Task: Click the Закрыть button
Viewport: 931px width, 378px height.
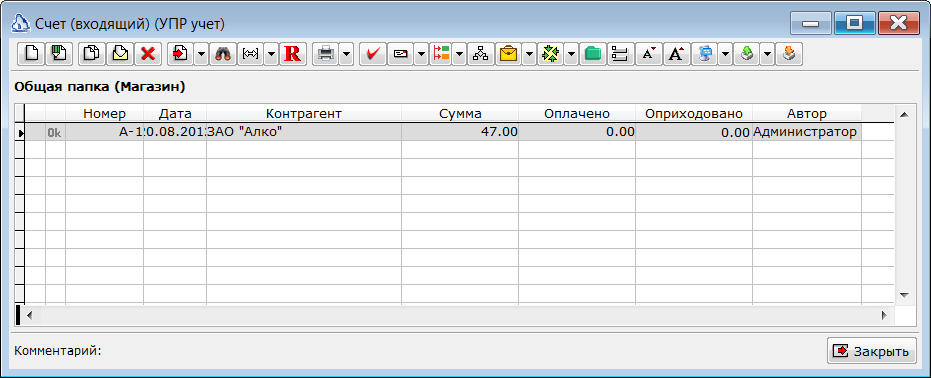Action: [x=872, y=351]
